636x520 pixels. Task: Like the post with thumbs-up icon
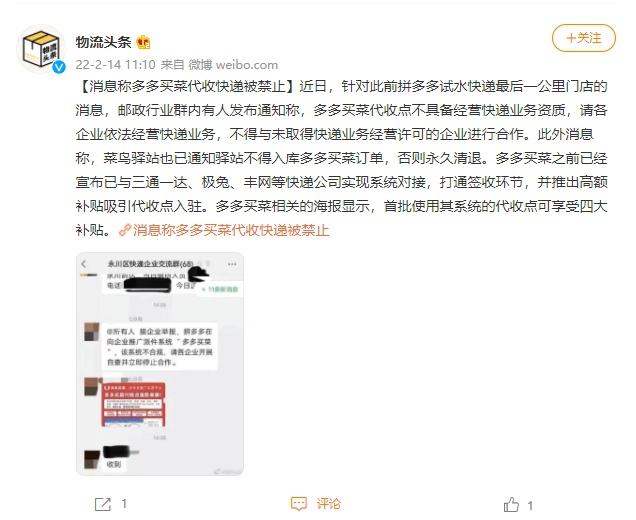511,505
